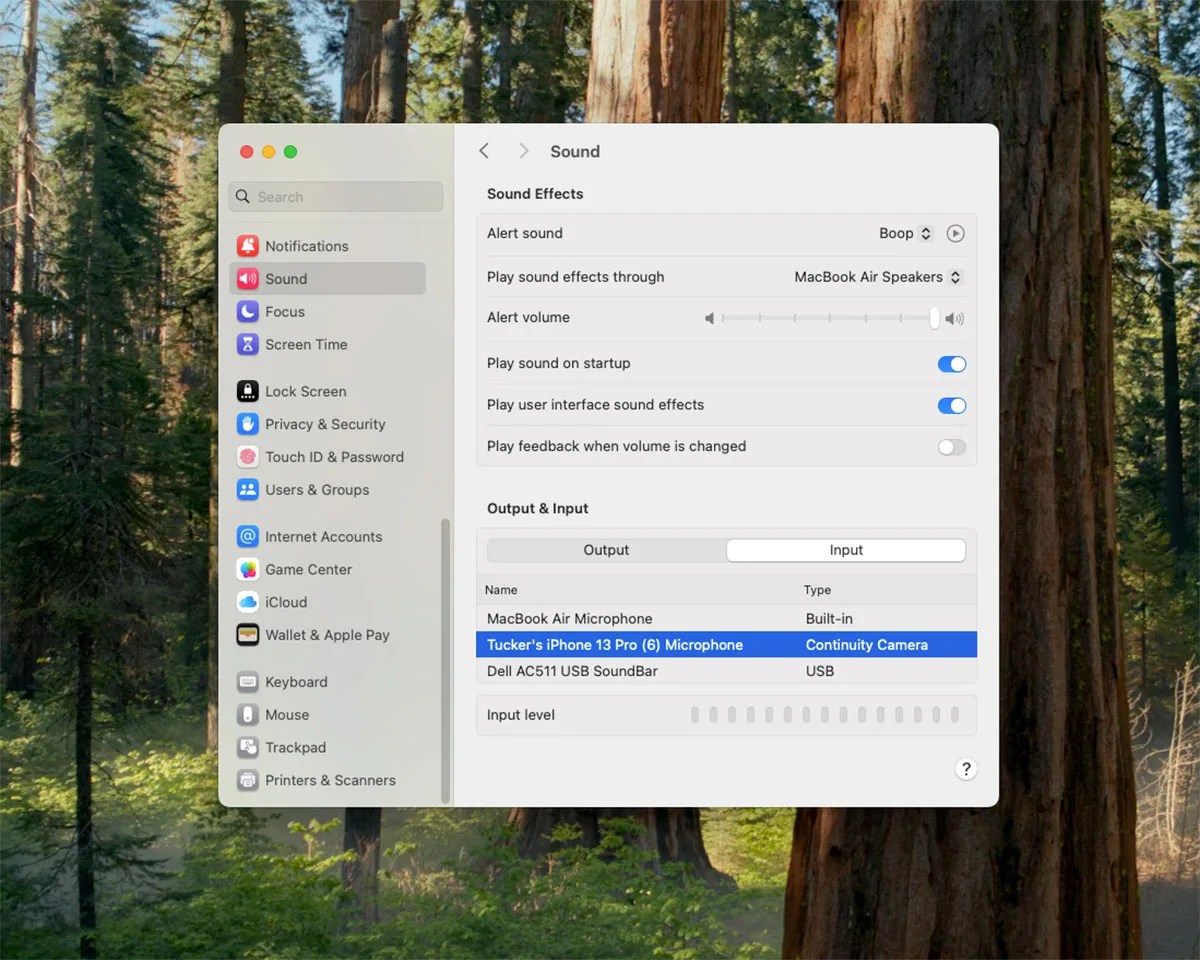This screenshot has width=1200, height=960.
Task: Open the iCloud cloud icon
Action: [247, 602]
